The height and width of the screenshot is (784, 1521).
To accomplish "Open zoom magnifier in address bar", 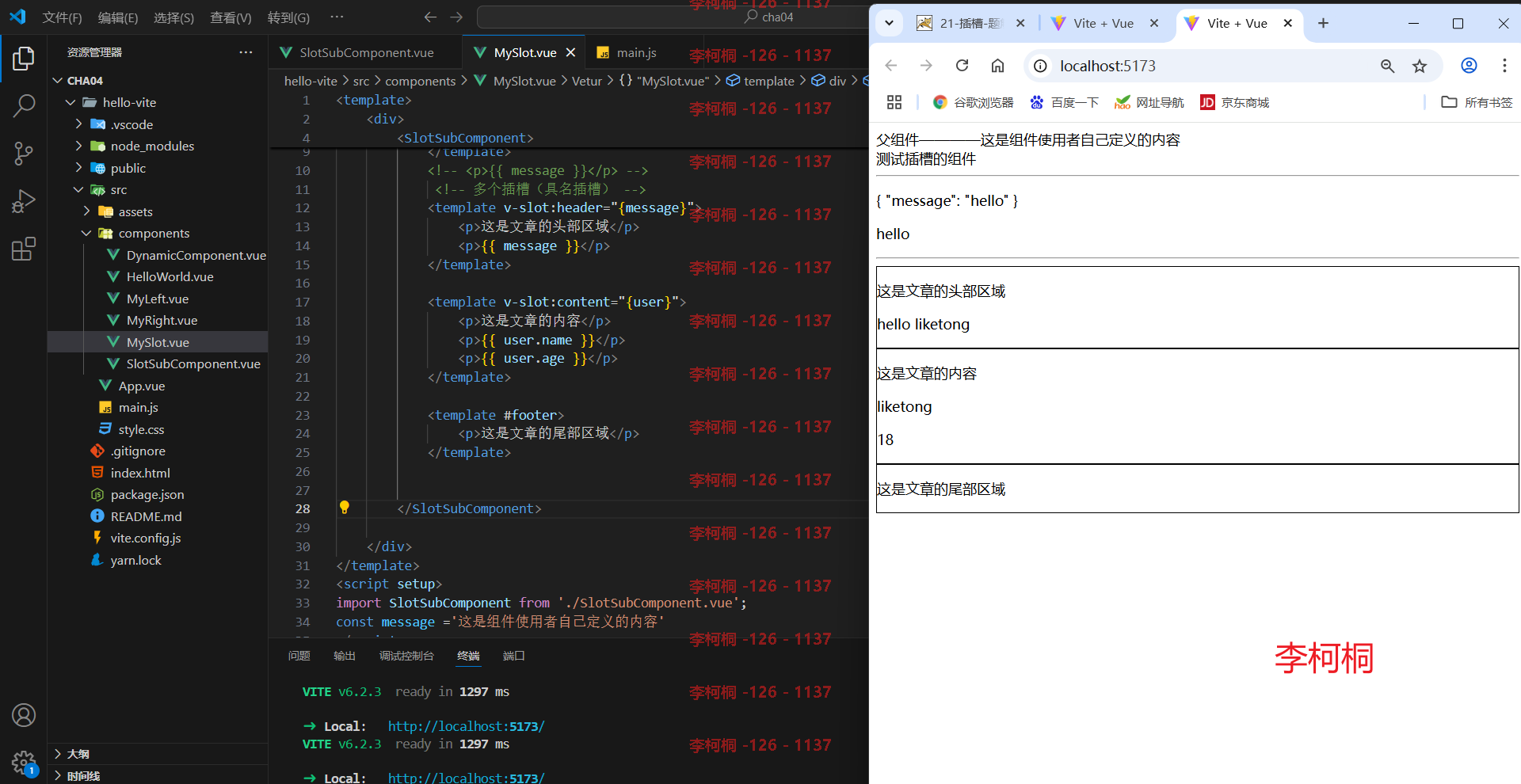I will tap(1387, 66).
